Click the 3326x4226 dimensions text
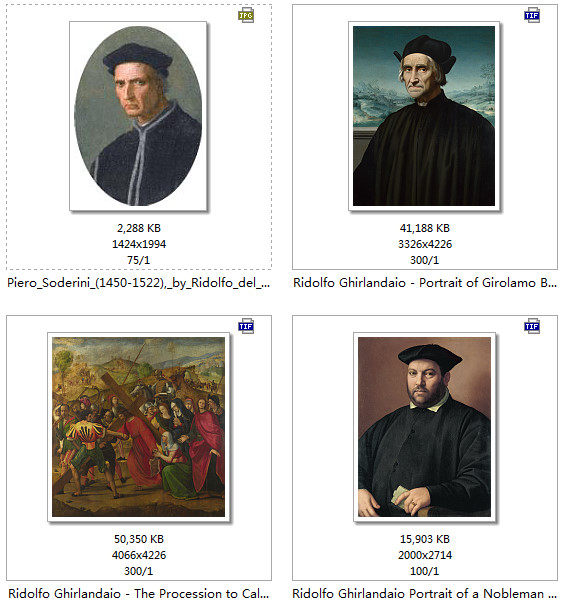The height and width of the screenshot is (609, 574). (x=425, y=244)
